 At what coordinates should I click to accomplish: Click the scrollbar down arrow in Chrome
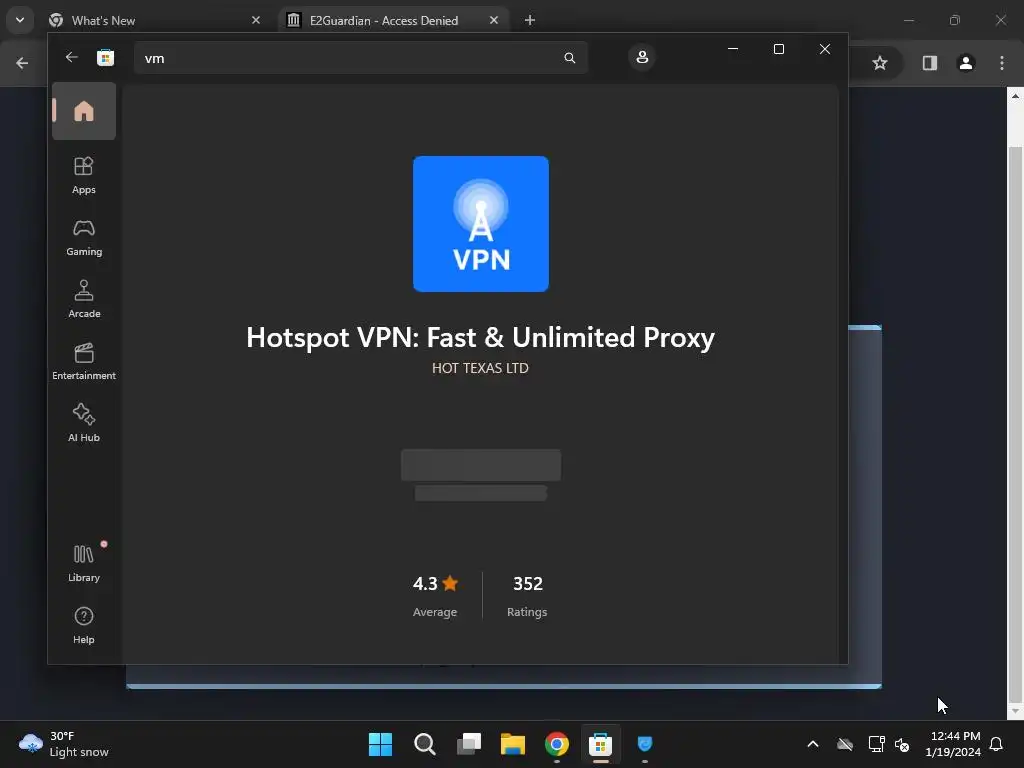tap(1015, 711)
